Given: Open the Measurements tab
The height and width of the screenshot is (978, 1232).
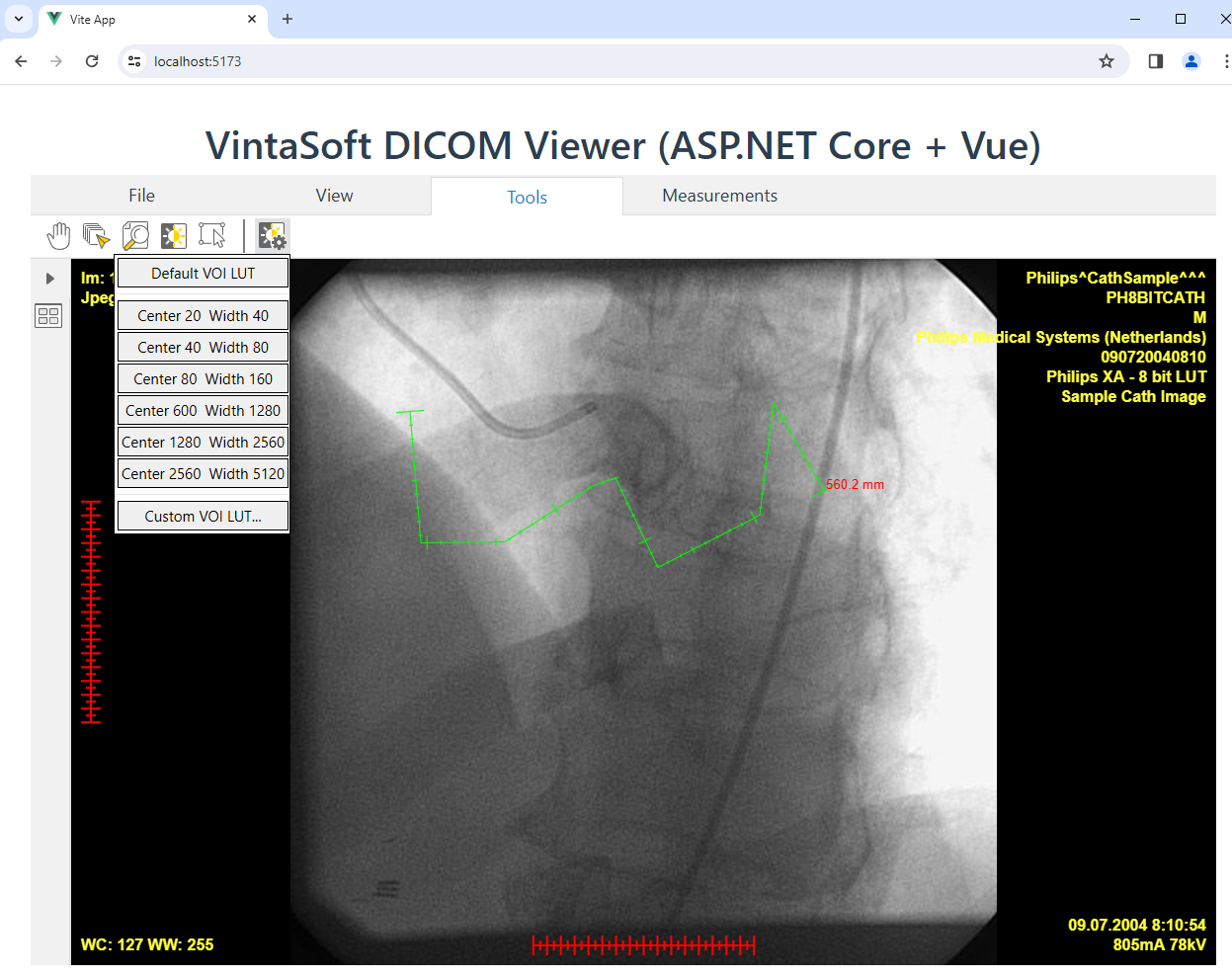Looking at the screenshot, I should tap(719, 196).
